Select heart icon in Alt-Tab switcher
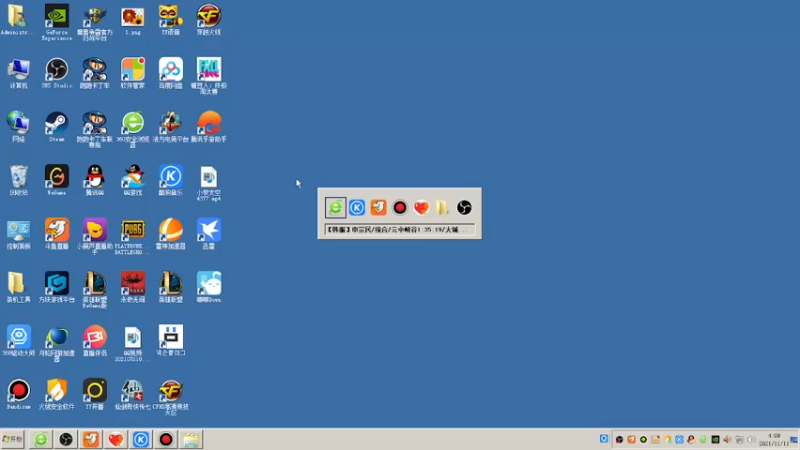Screen dimensions: 800x450 pyautogui.click(x=421, y=208)
